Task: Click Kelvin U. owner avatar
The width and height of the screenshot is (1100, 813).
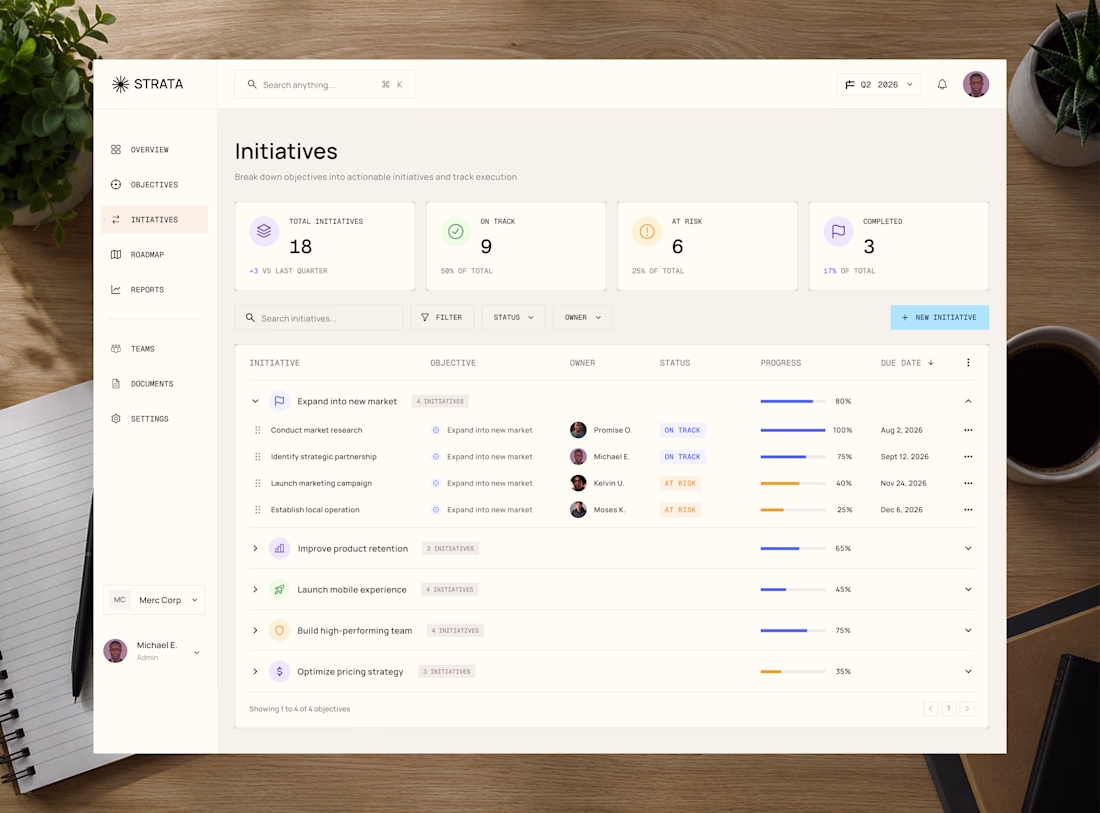Action: 578,483
